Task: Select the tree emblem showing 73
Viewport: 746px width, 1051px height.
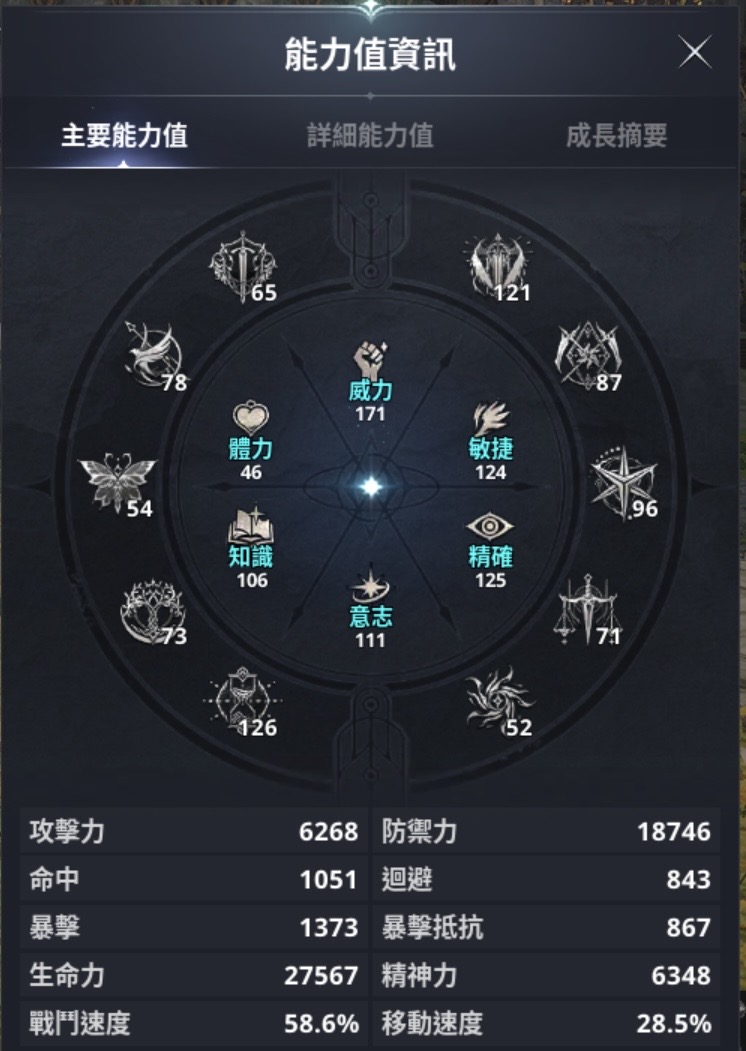Action: tap(153, 612)
